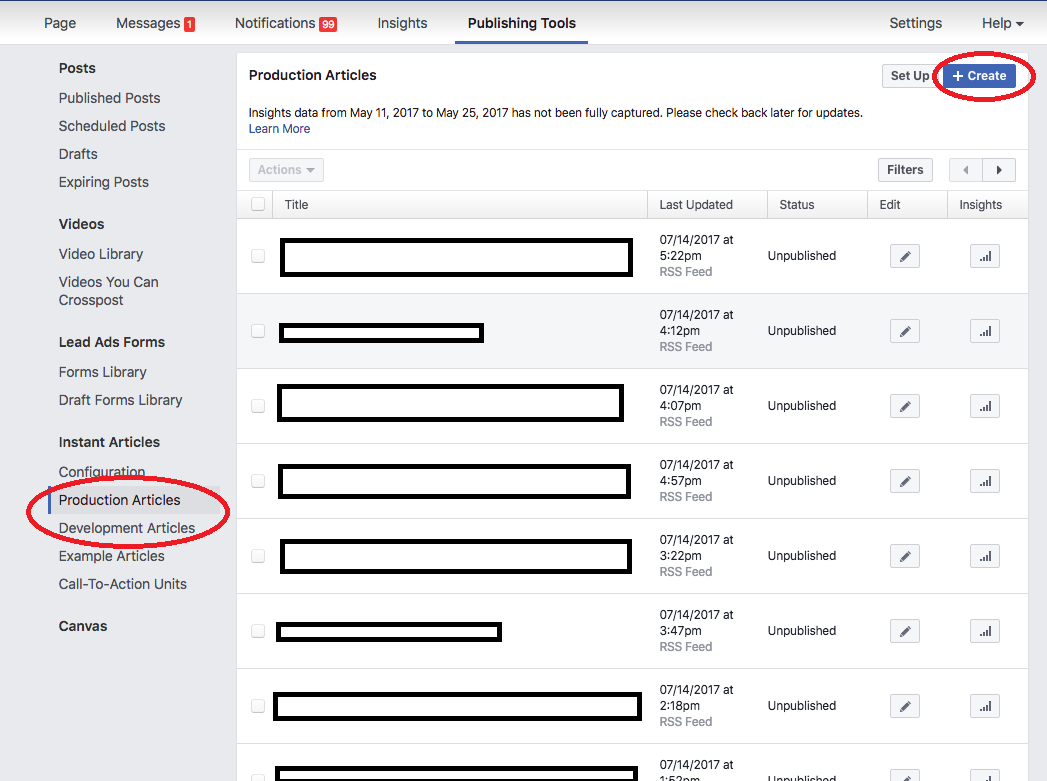Check the box for the 3:22pm article

click(258, 556)
